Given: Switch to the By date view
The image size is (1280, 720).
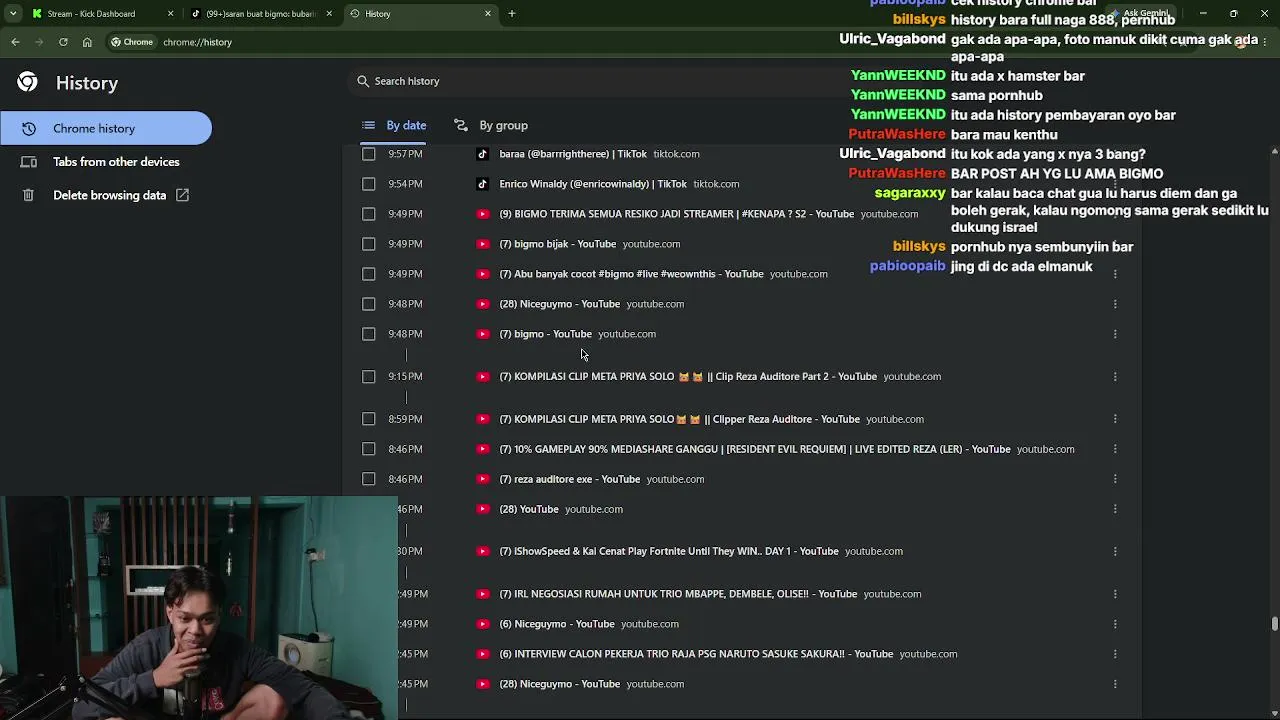Looking at the screenshot, I should click(x=394, y=125).
